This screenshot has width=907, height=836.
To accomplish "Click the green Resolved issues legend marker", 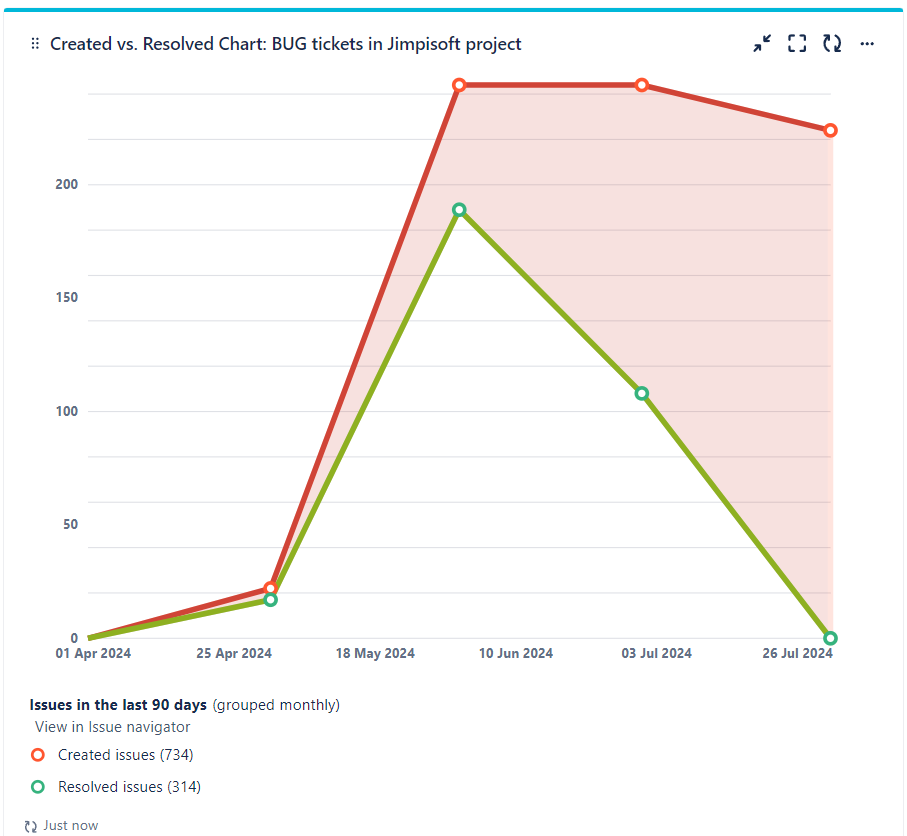I will pyautogui.click(x=37, y=787).
